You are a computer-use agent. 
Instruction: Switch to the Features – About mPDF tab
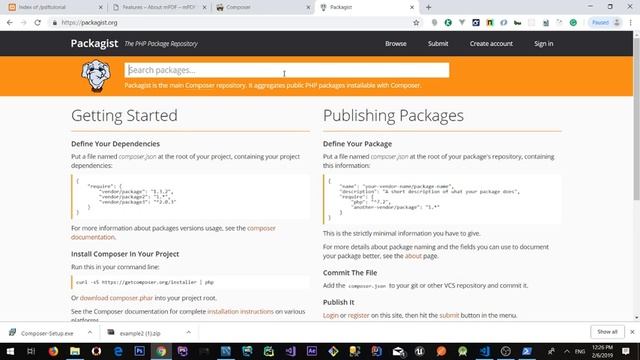(x=158, y=7)
